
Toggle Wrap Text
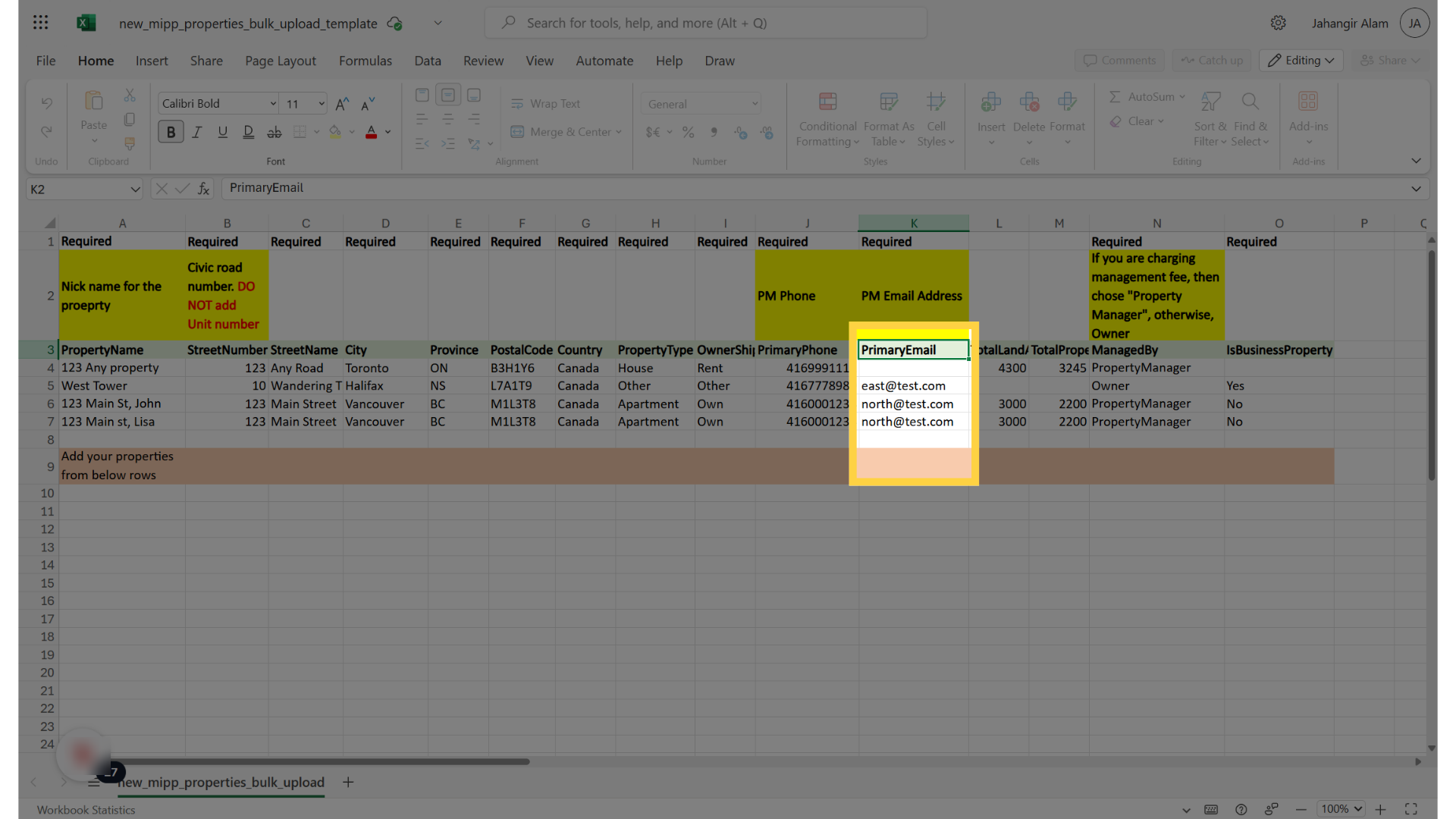click(546, 104)
